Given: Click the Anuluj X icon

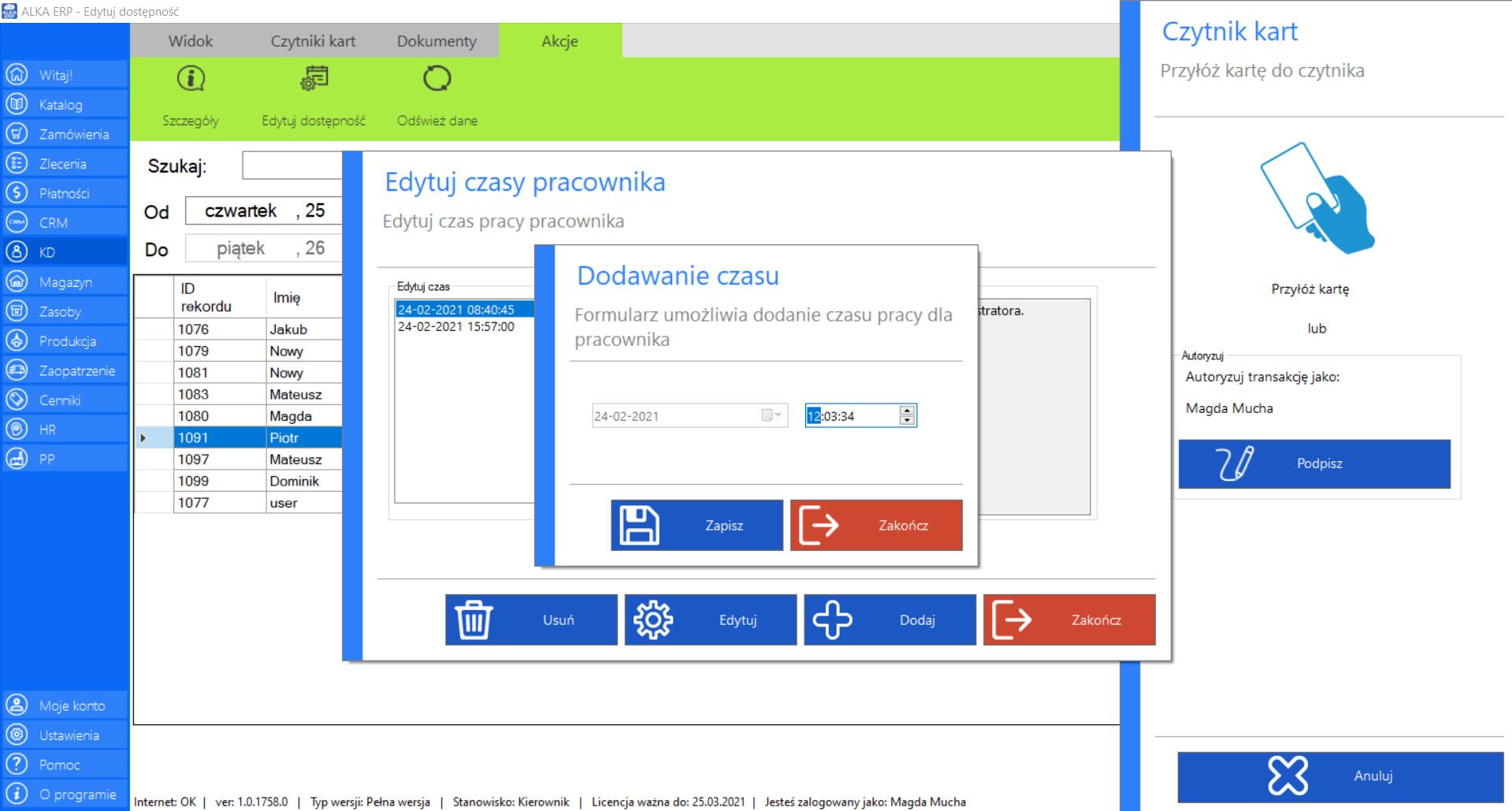Looking at the screenshot, I should (x=1287, y=776).
